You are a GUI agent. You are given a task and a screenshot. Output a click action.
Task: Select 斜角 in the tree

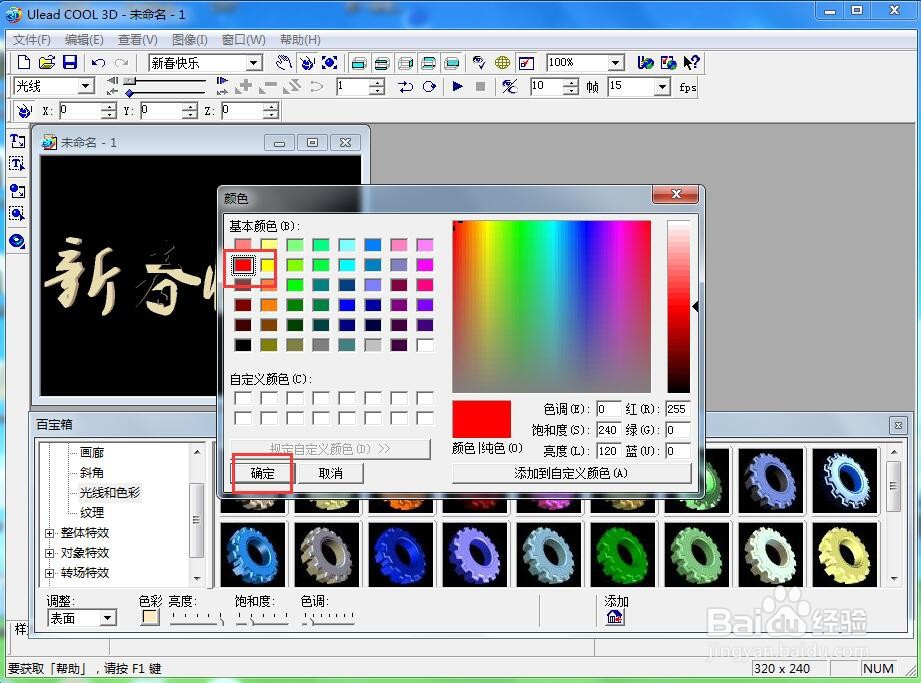click(x=92, y=472)
